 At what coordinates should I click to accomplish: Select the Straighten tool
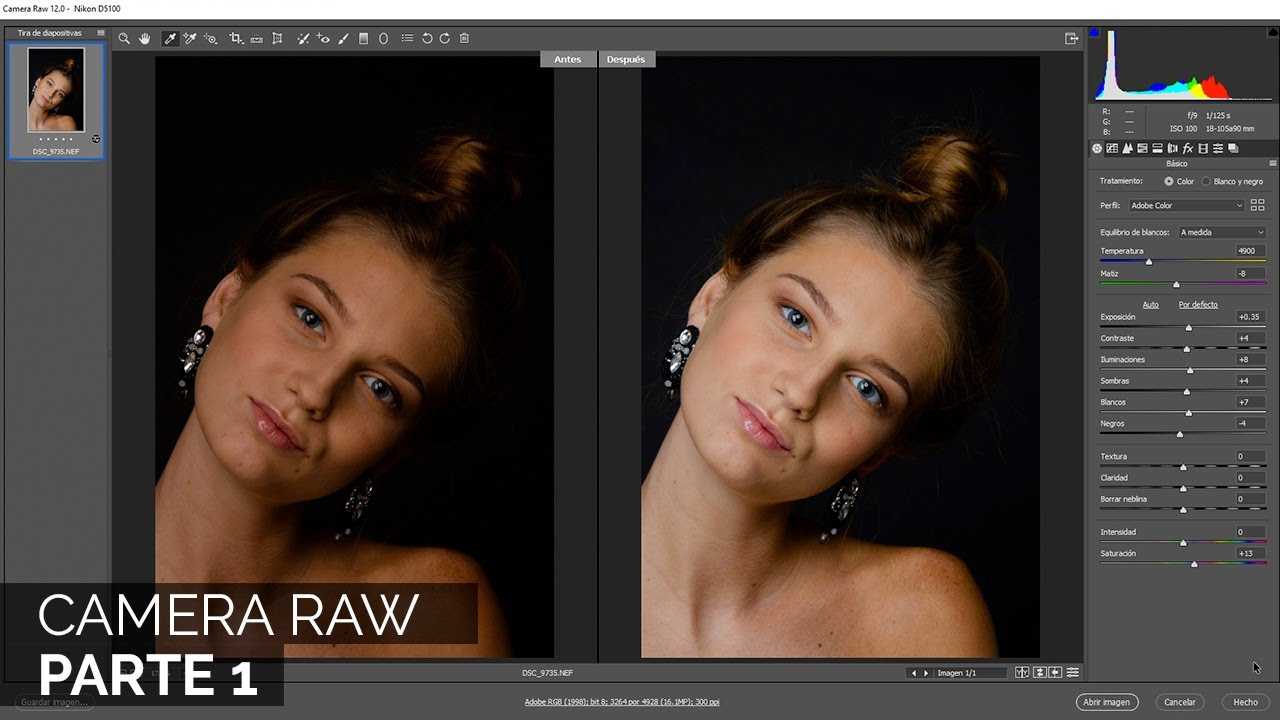click(256, 38)
